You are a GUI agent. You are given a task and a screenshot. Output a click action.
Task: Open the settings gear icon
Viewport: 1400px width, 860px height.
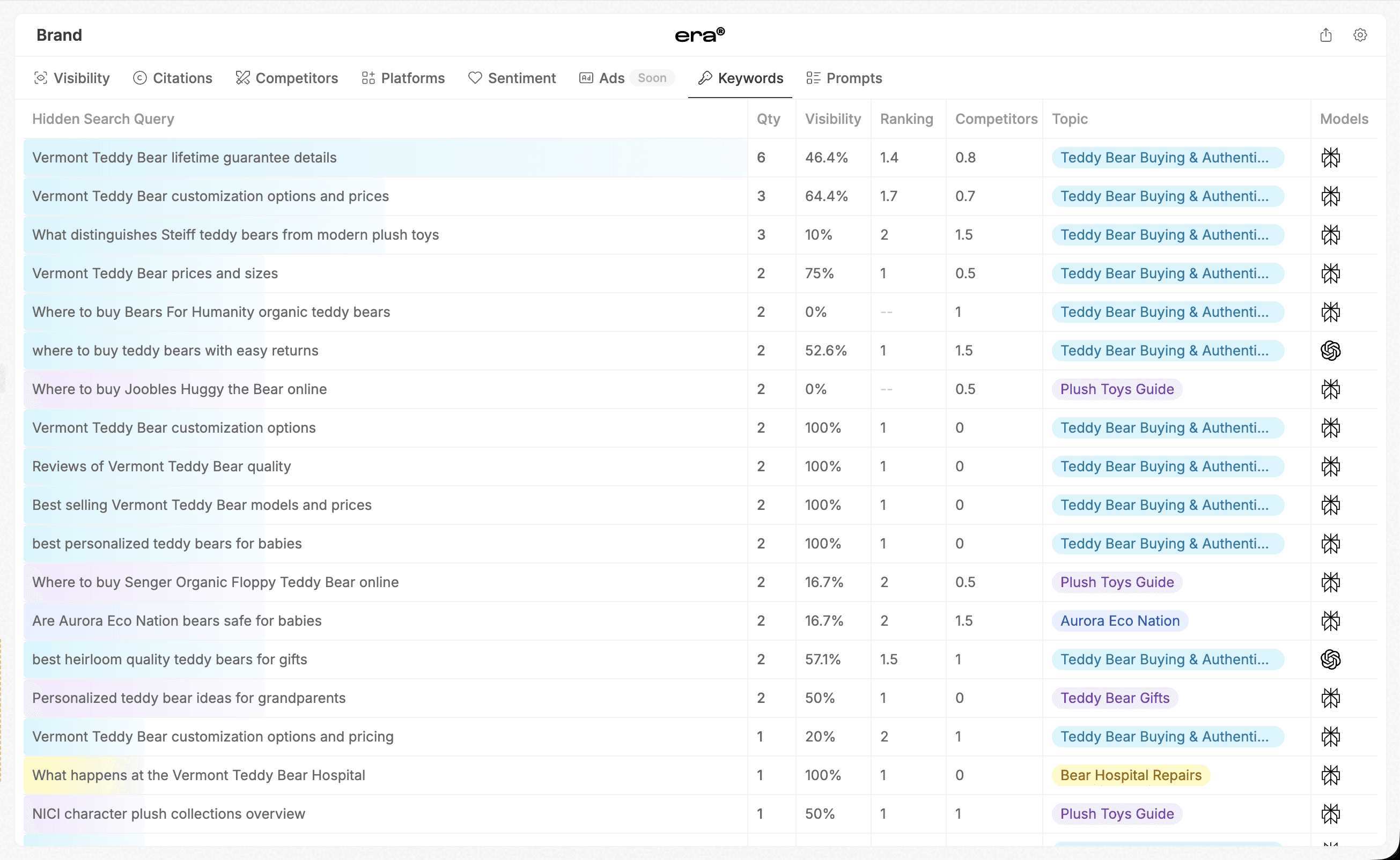coord(1360,35)
